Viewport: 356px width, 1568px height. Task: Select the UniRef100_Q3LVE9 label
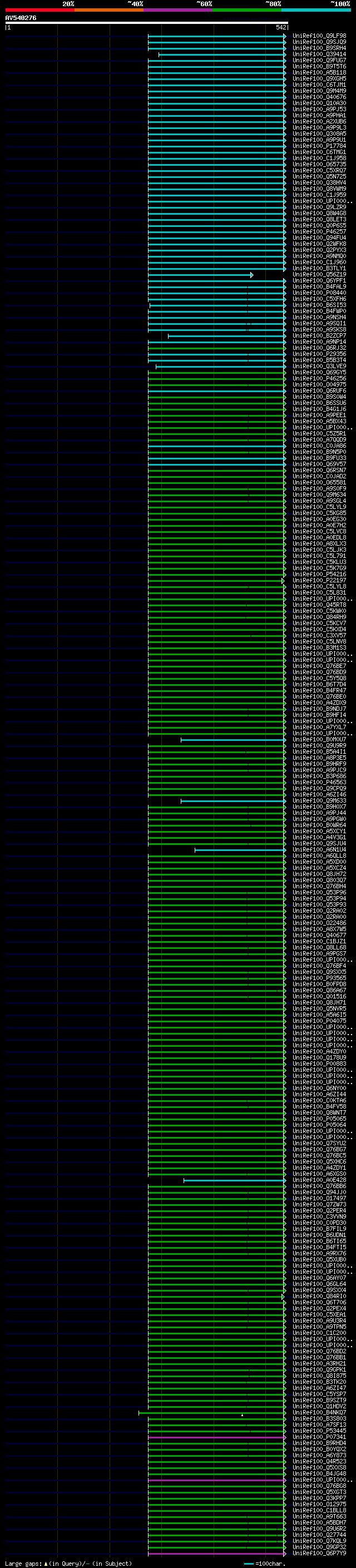click(319, 367)
